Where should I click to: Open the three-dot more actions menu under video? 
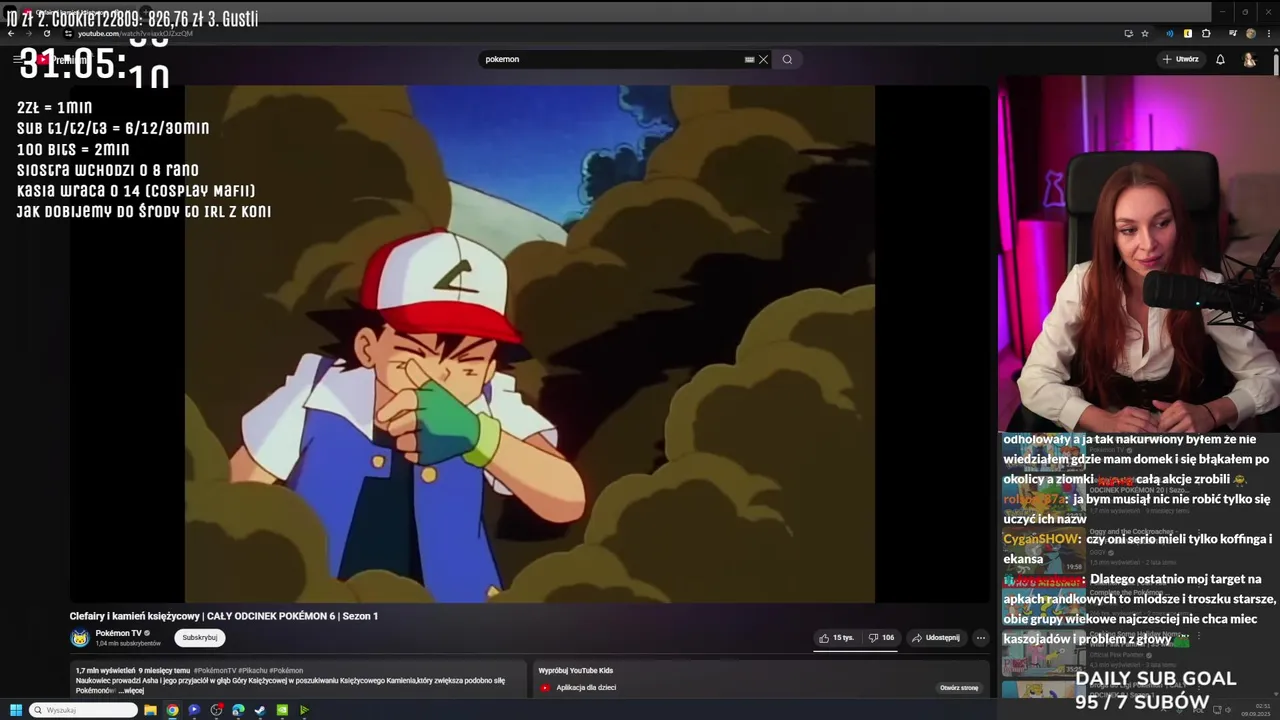tap(981, 637)
